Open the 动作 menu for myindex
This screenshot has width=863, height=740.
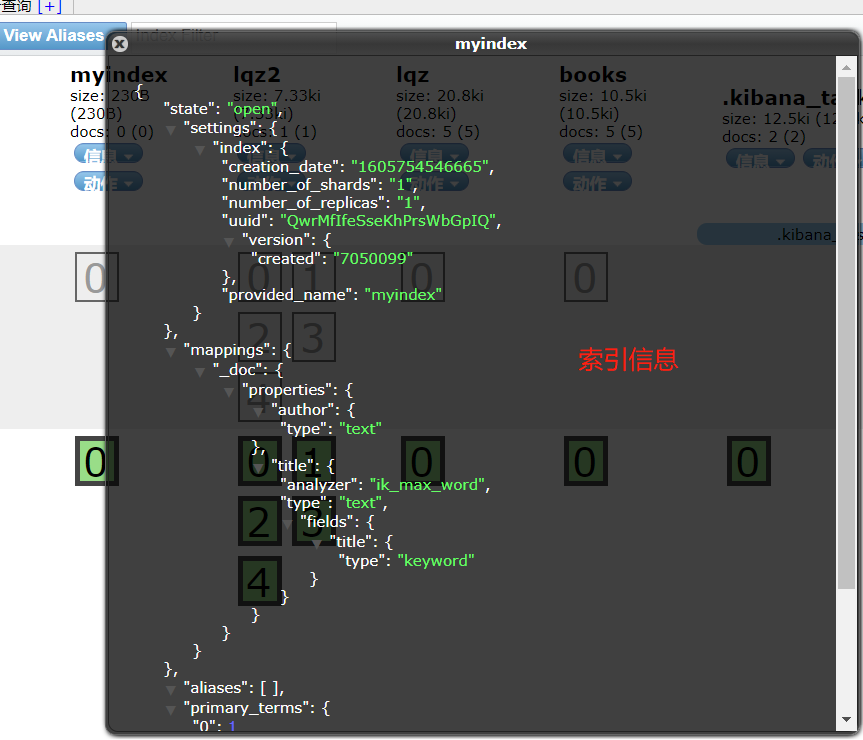(108, 182)
